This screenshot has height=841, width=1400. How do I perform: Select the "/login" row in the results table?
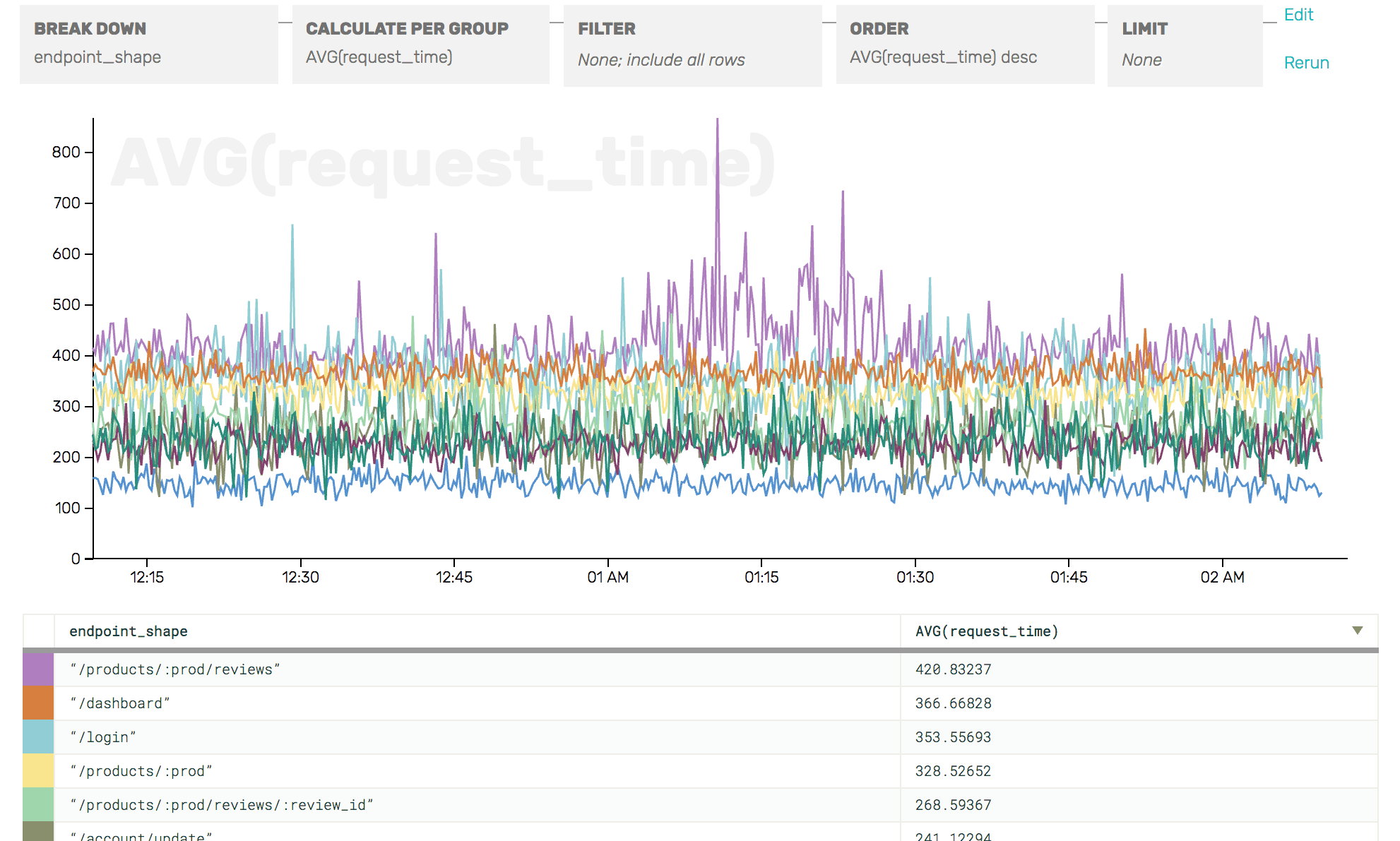click(424, 736)
